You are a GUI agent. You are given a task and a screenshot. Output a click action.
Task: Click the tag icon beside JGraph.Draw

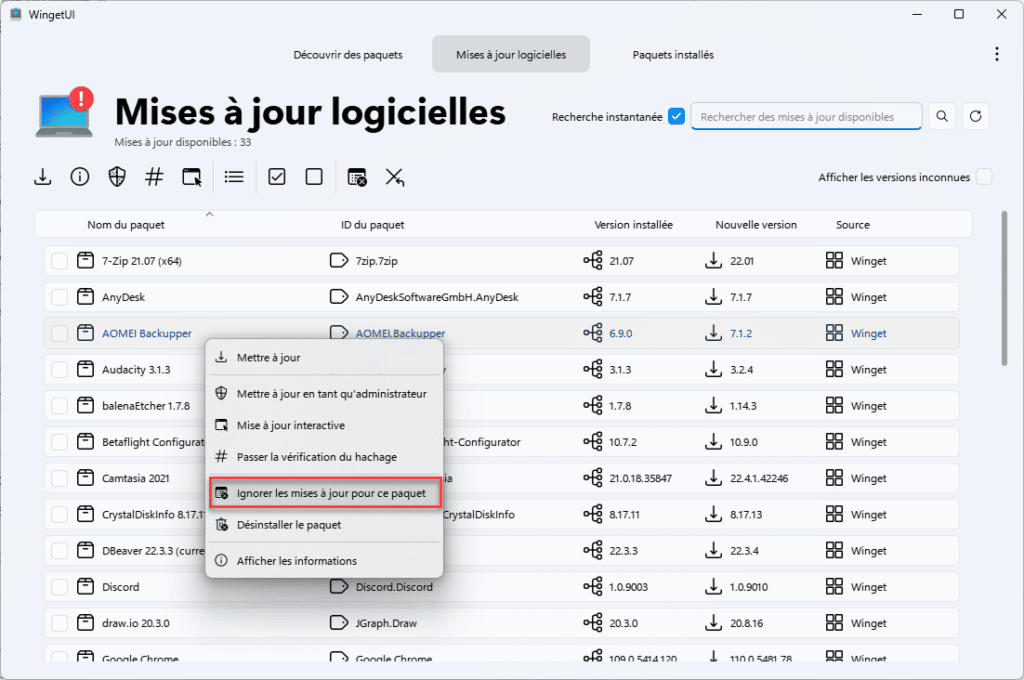pyautogui.click(x=339, y=623)
